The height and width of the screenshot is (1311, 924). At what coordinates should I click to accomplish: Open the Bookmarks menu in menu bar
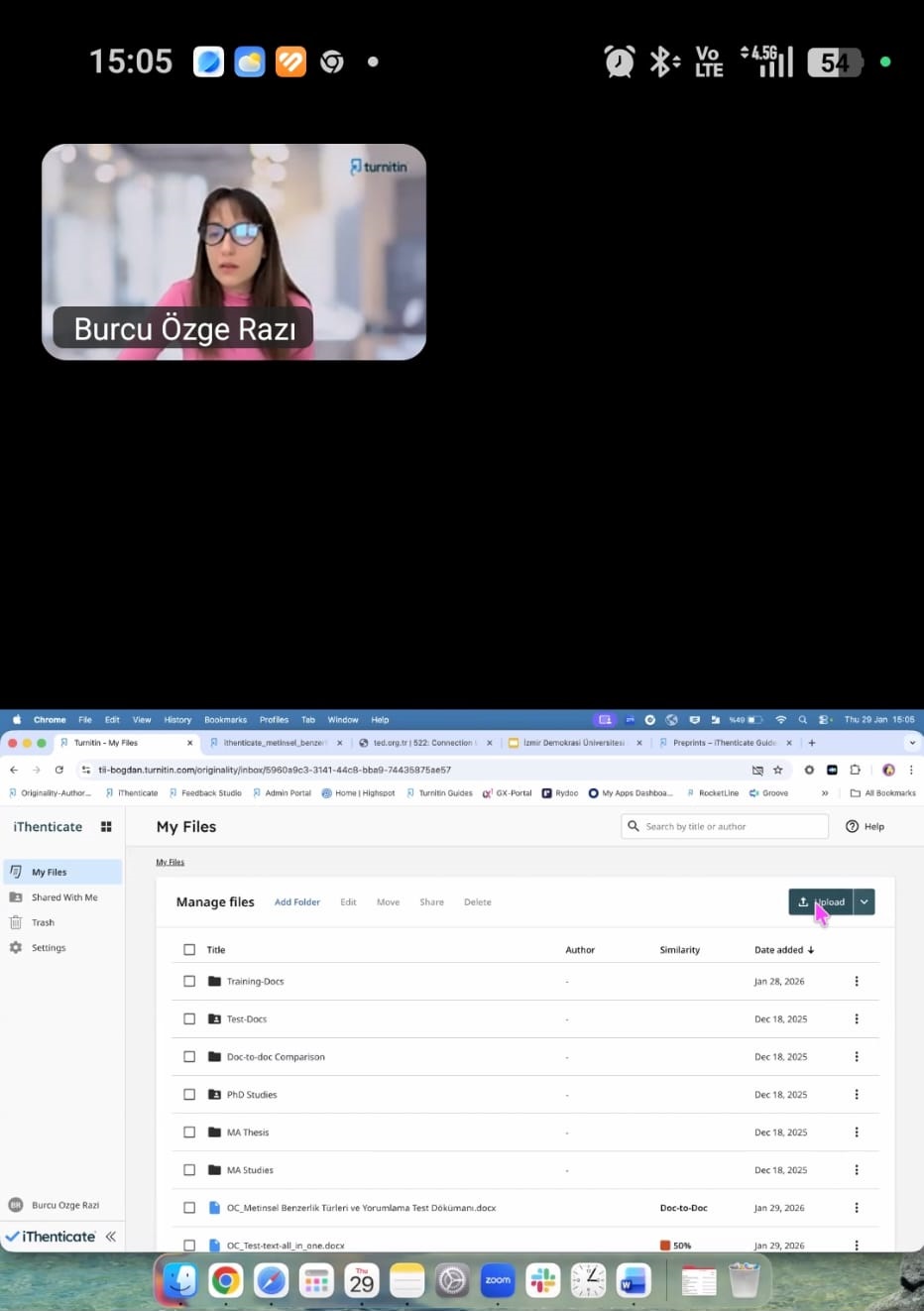tap(225, 720)
